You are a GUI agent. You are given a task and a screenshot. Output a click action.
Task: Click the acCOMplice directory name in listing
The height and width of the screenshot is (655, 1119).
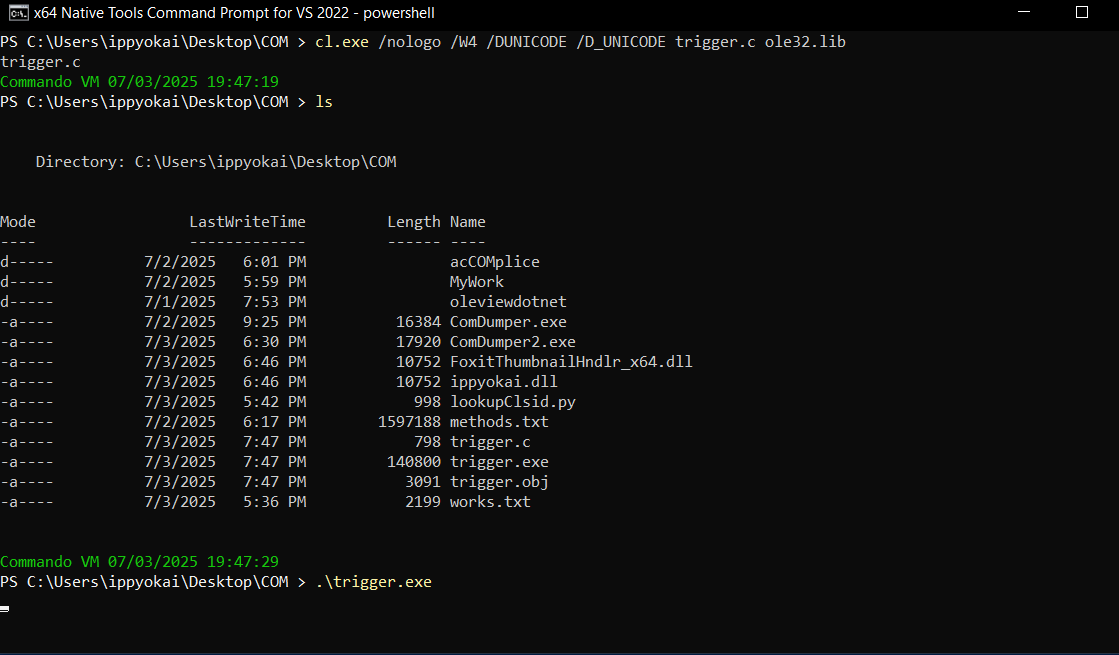click(494, 262)
